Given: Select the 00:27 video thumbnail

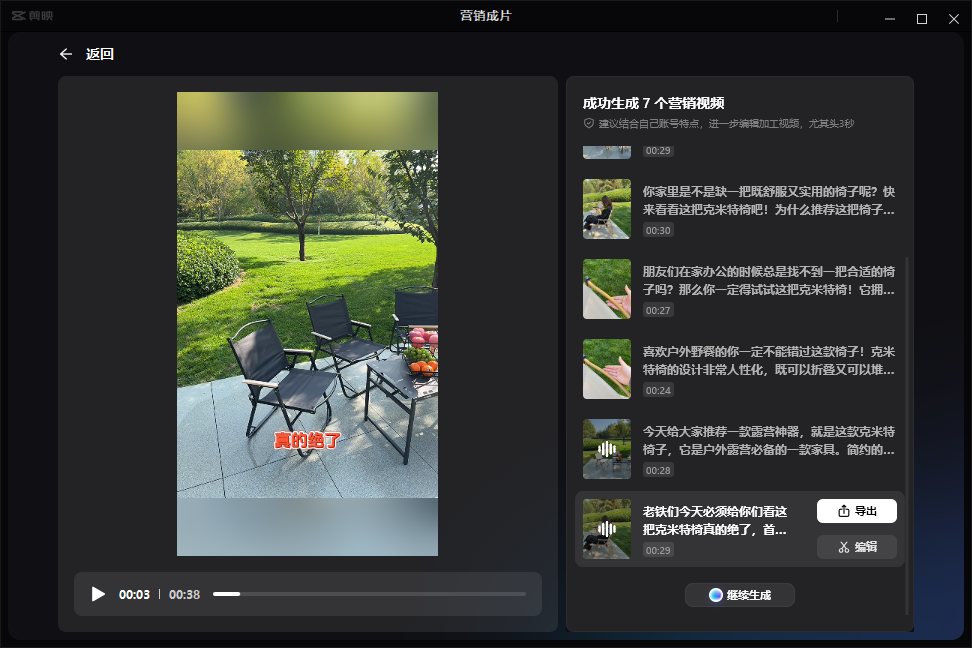Looking at the screenshot, I should point(607,289).
